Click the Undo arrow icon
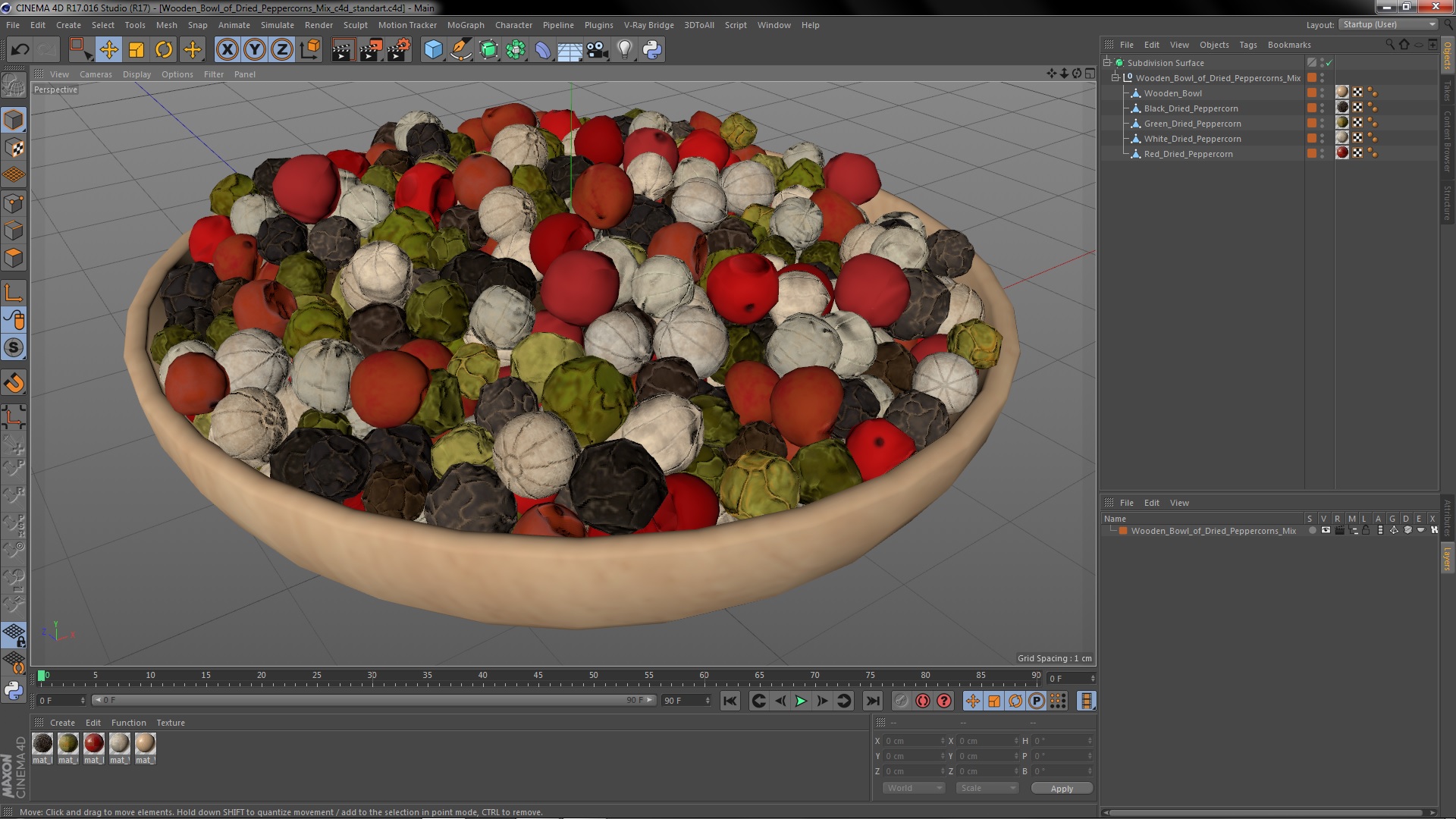1456x819 pixels. point(20,50)
